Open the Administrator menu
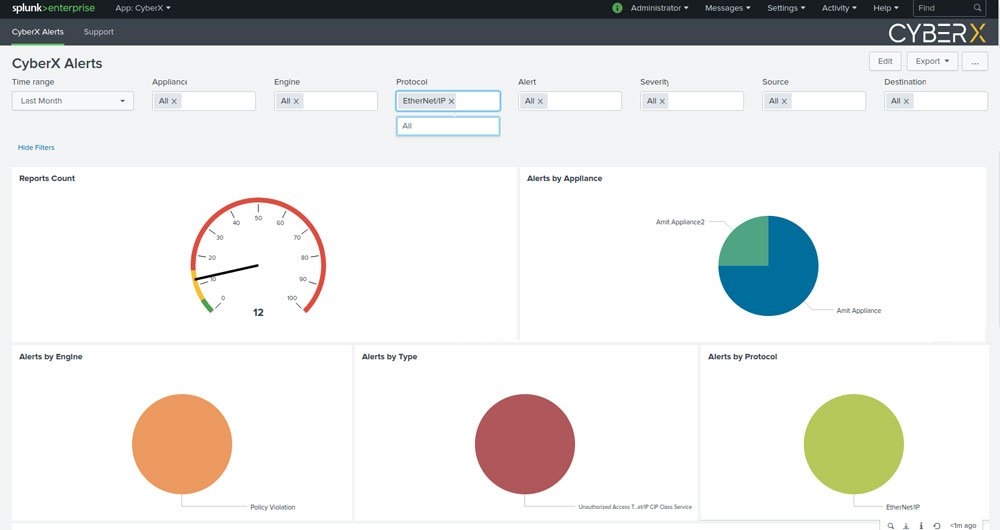Image resolution: width=1000 pixels, height=530 pixels. click(x=659, y=8)
